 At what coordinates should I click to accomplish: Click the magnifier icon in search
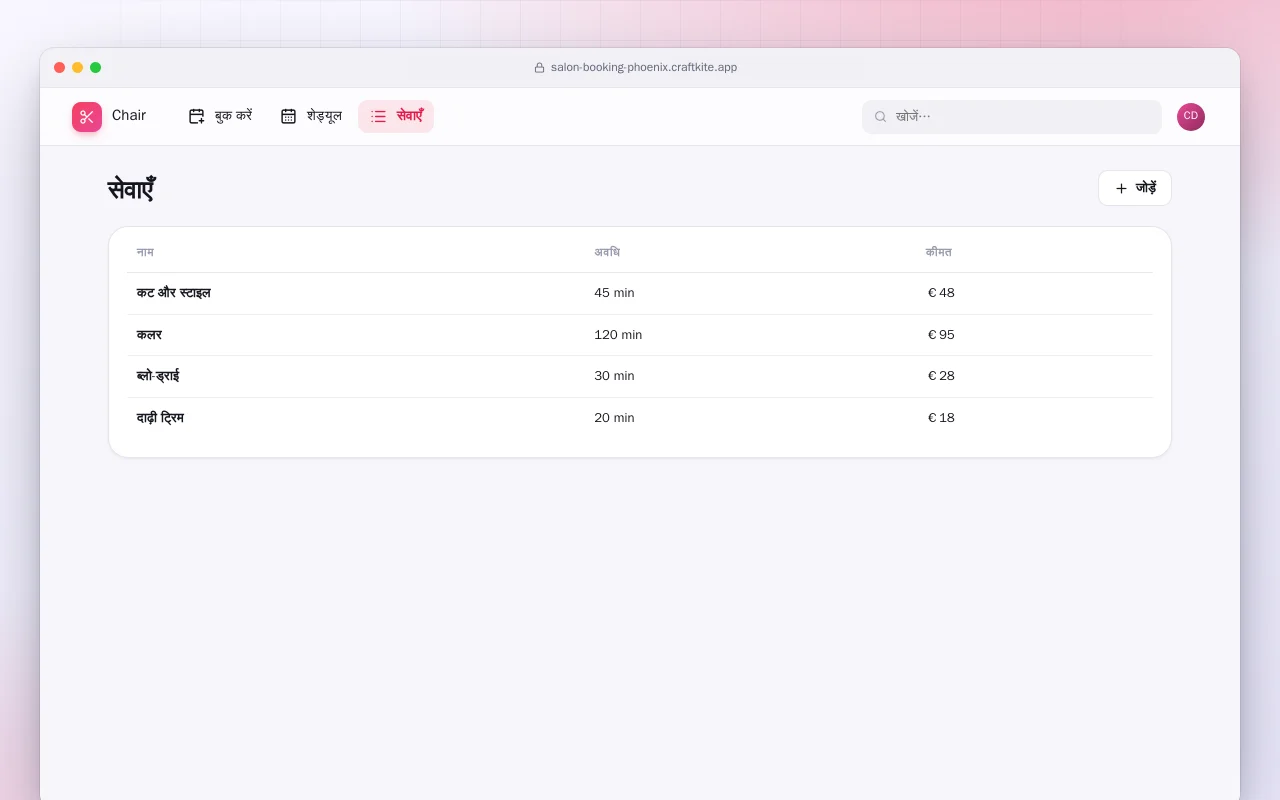point(881,117)
